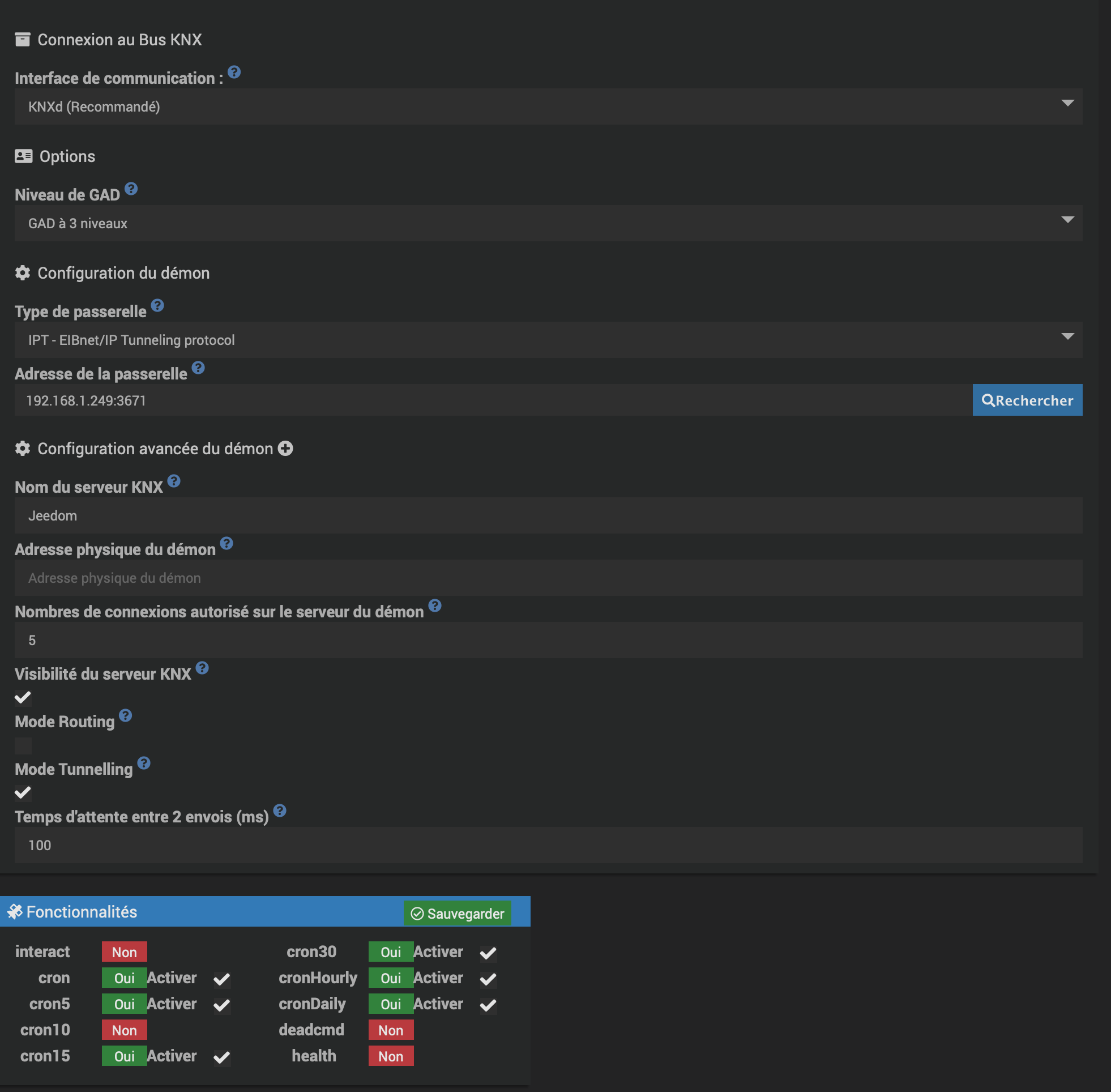The height and width of the screenshot is (1092, 1111).
Task: Click help icon for Temps d'attente entre envois
Action: 280,811
